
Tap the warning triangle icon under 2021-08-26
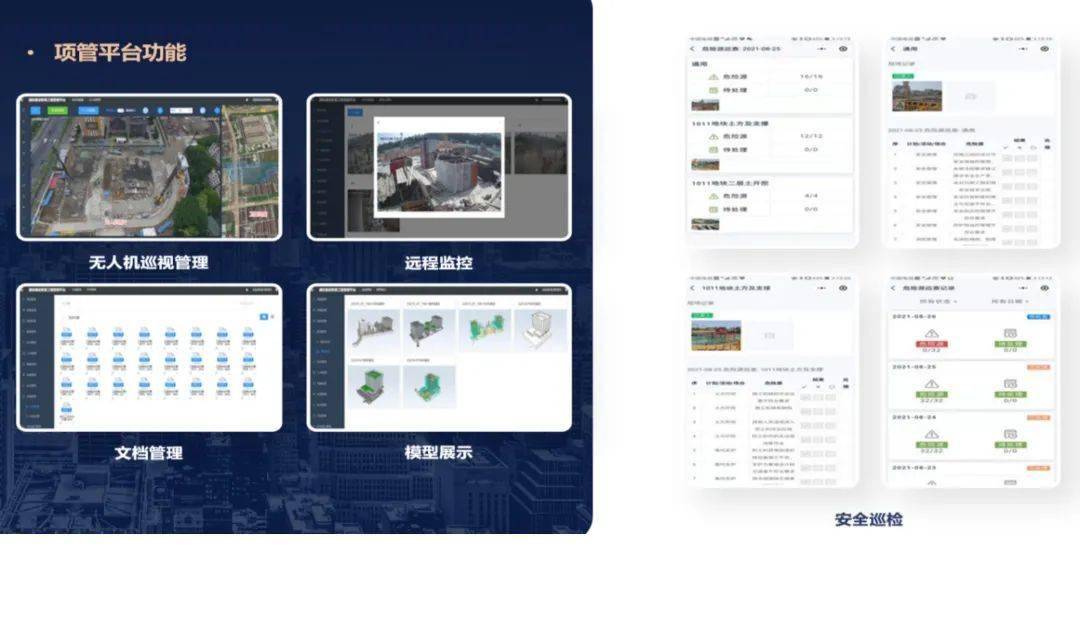[931, 333]
